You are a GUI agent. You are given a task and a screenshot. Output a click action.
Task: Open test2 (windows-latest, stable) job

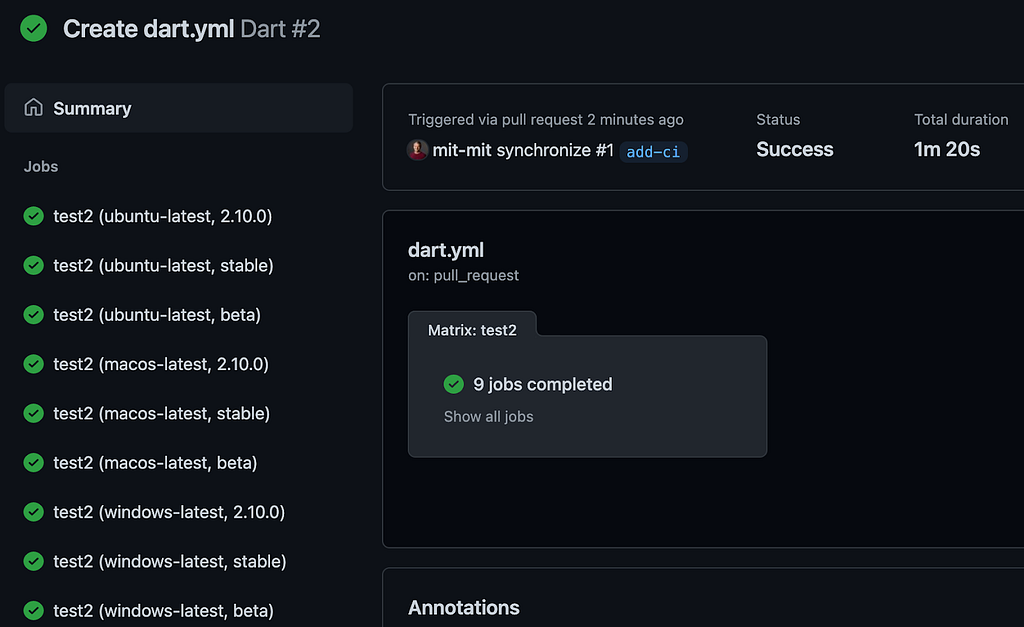pyautogui.click(x=170, y=561)
